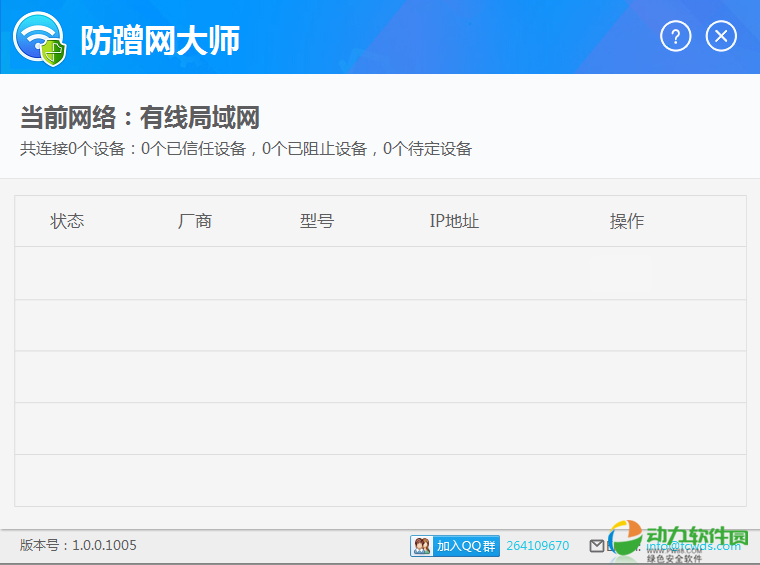Viewport: 760px width, 565px height.
Task: Select the 当前网络 heading
Action: pyautogui.click(x=140, y=118)
